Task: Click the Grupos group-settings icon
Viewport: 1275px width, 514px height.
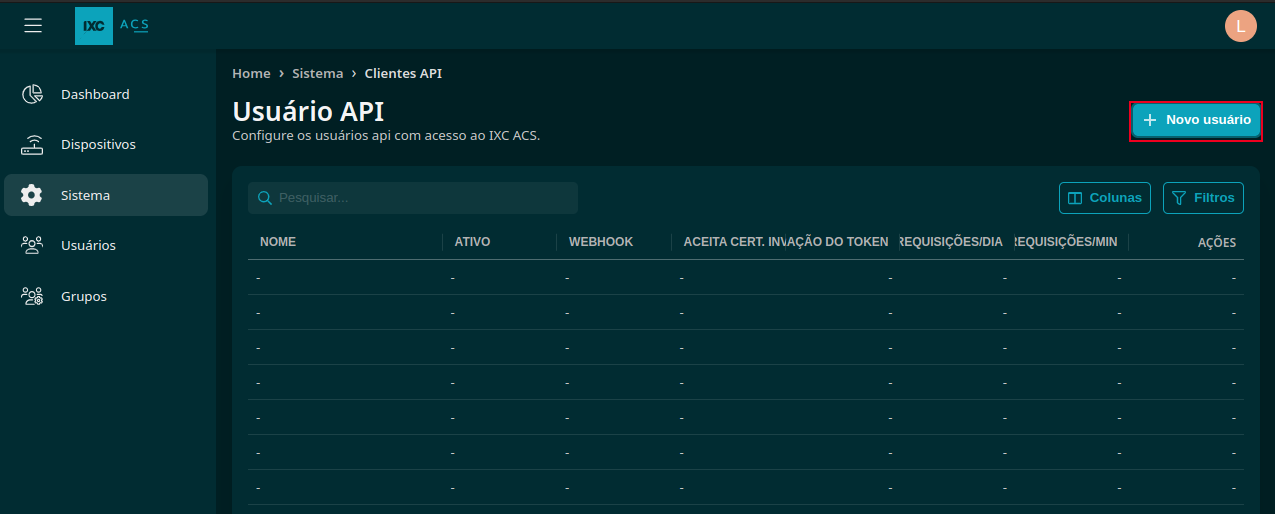Action: point(32,296)
